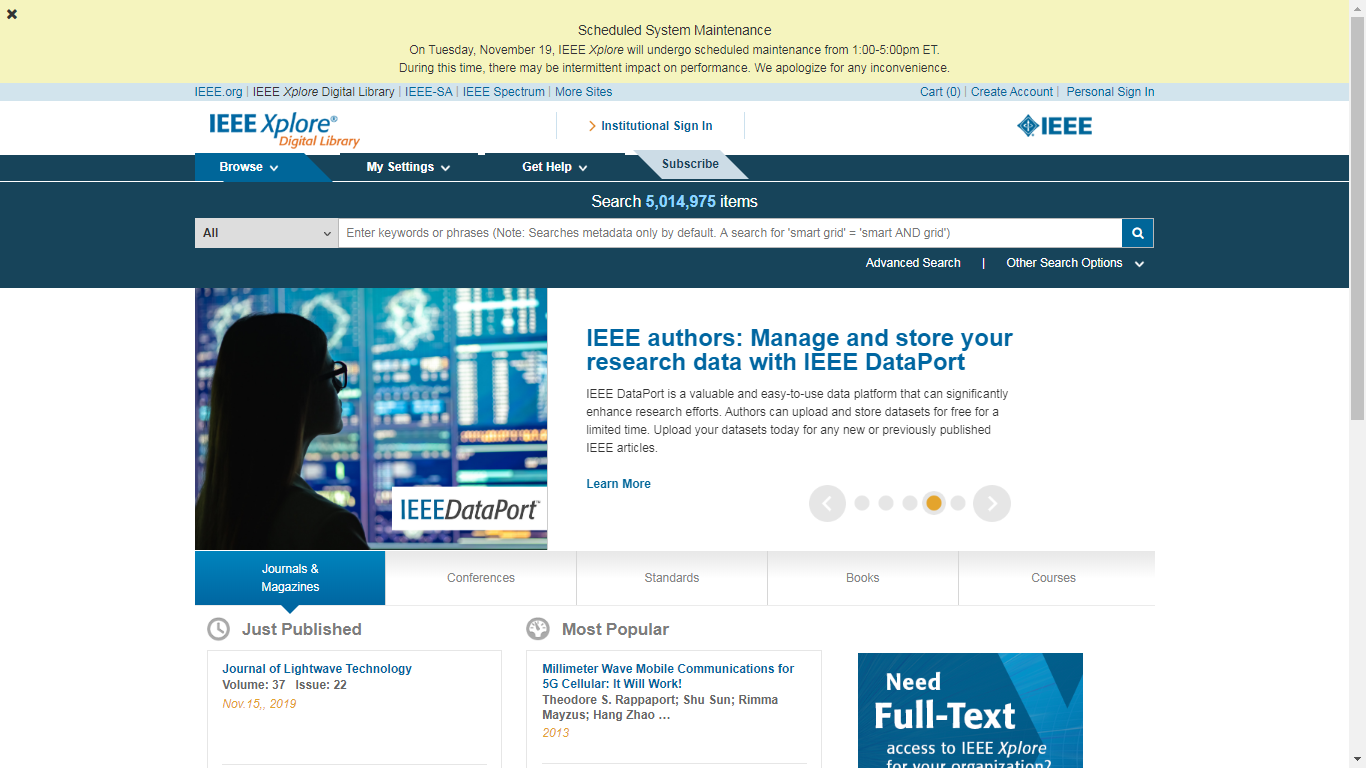Screen dimensions: 1366x768
Task: Select the fifth carousel dot
Action: point(958,503)
